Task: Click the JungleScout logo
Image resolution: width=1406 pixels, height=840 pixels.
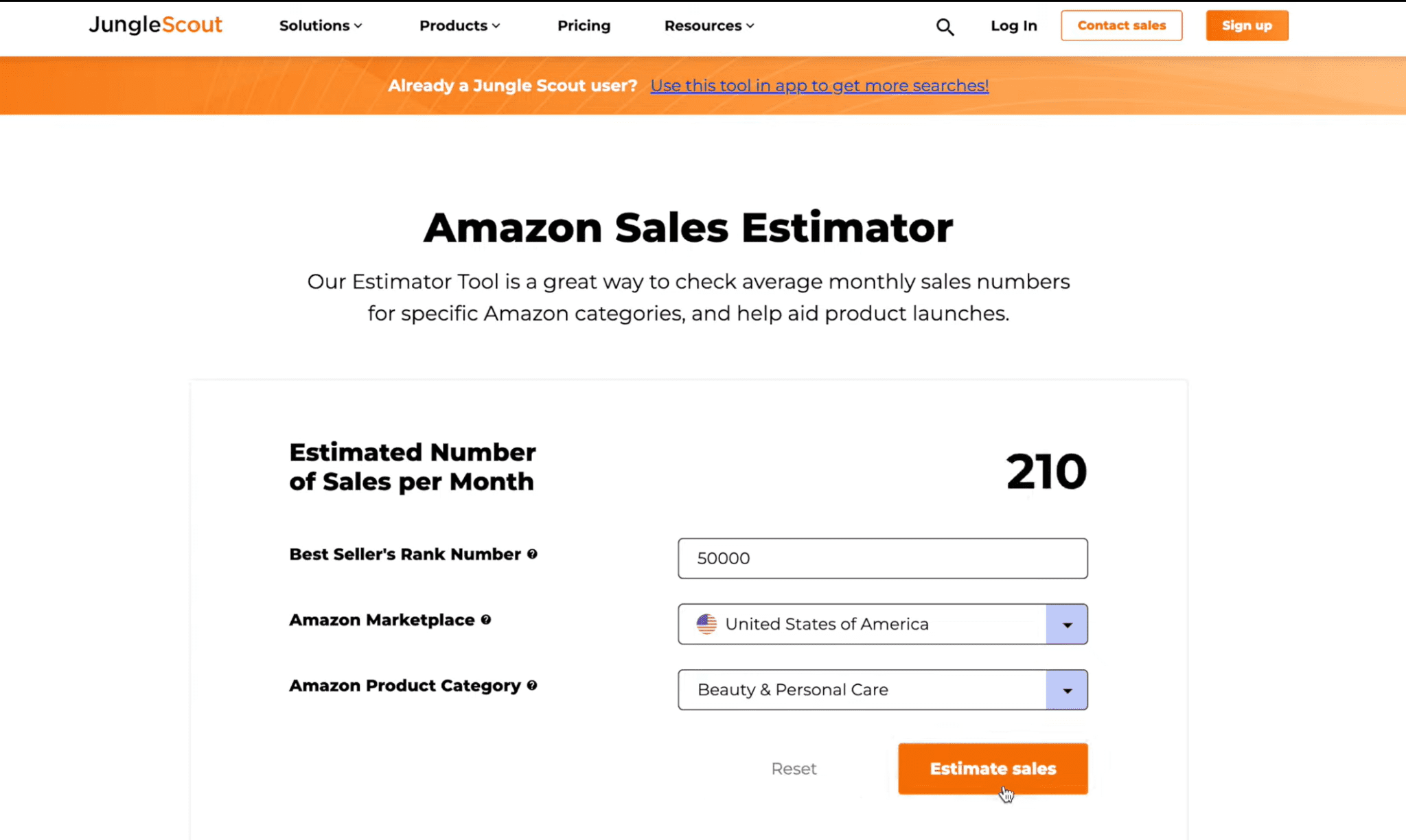Action: point(156,25)
